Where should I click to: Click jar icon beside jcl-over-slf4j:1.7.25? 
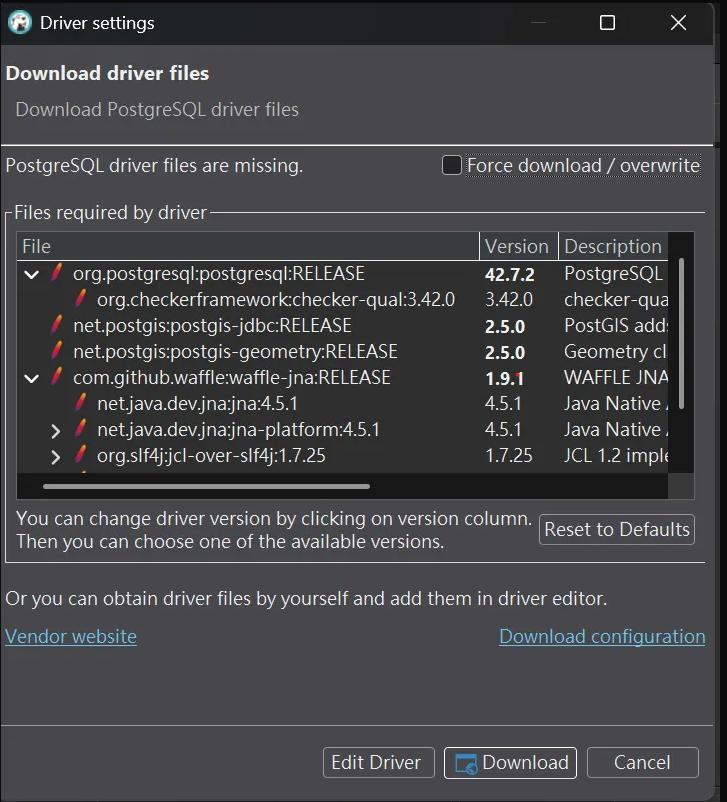[81, 455]
